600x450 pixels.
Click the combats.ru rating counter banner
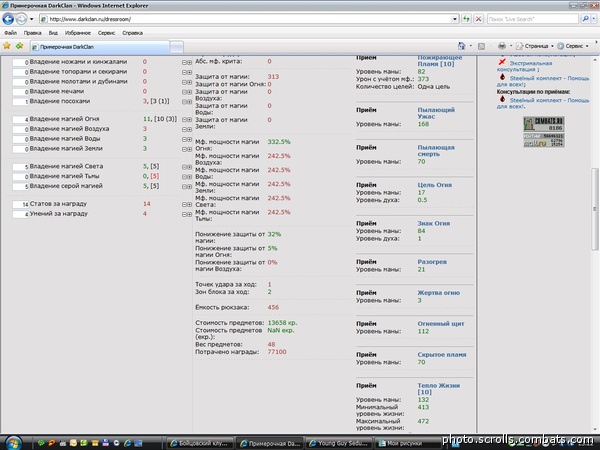(x=544, y=124)
